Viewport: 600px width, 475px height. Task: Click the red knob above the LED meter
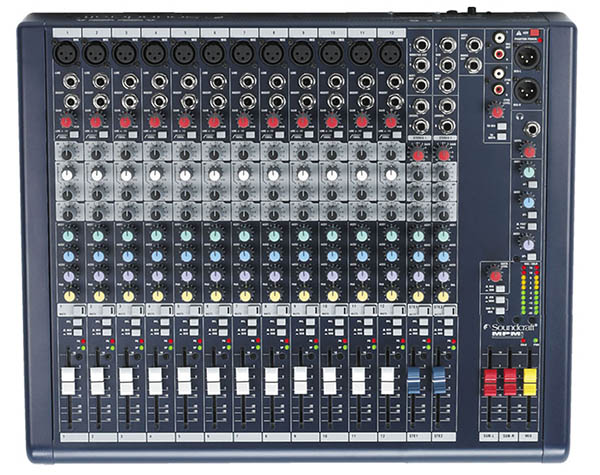[494, 276]
